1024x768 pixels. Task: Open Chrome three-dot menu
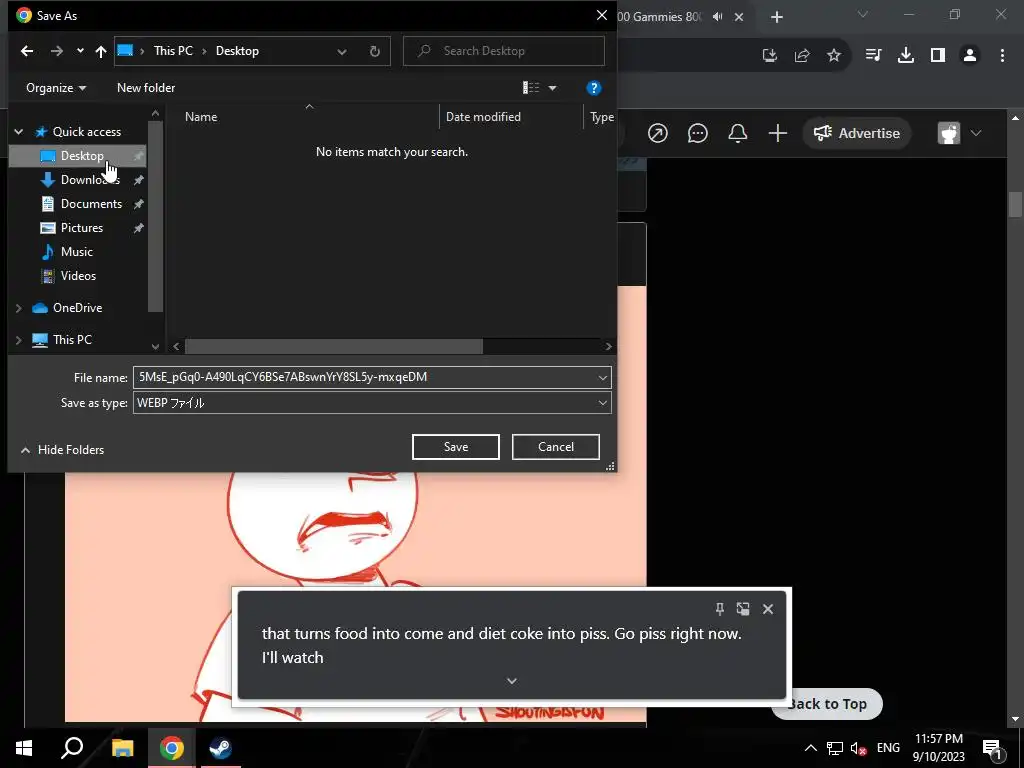(1002, 56)
